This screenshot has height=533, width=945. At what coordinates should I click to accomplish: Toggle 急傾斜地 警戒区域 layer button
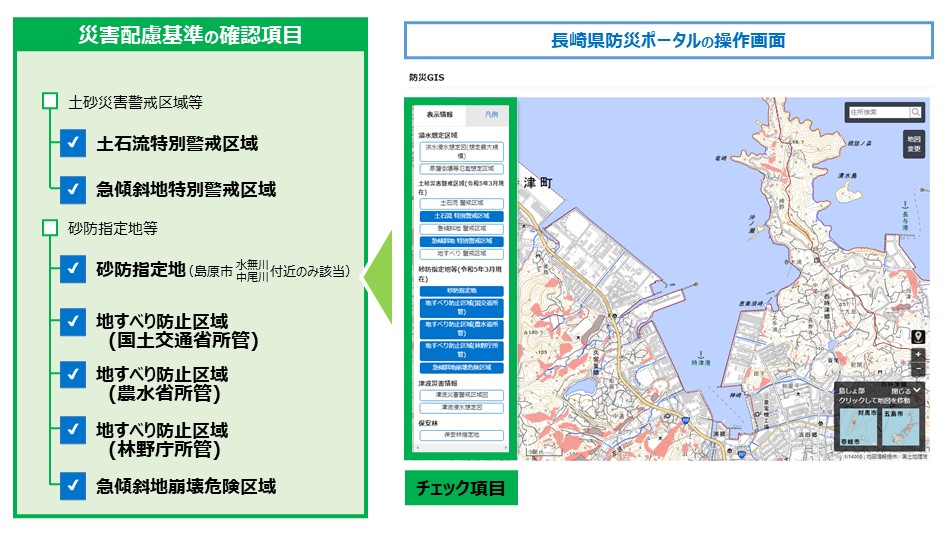(462, 229)
